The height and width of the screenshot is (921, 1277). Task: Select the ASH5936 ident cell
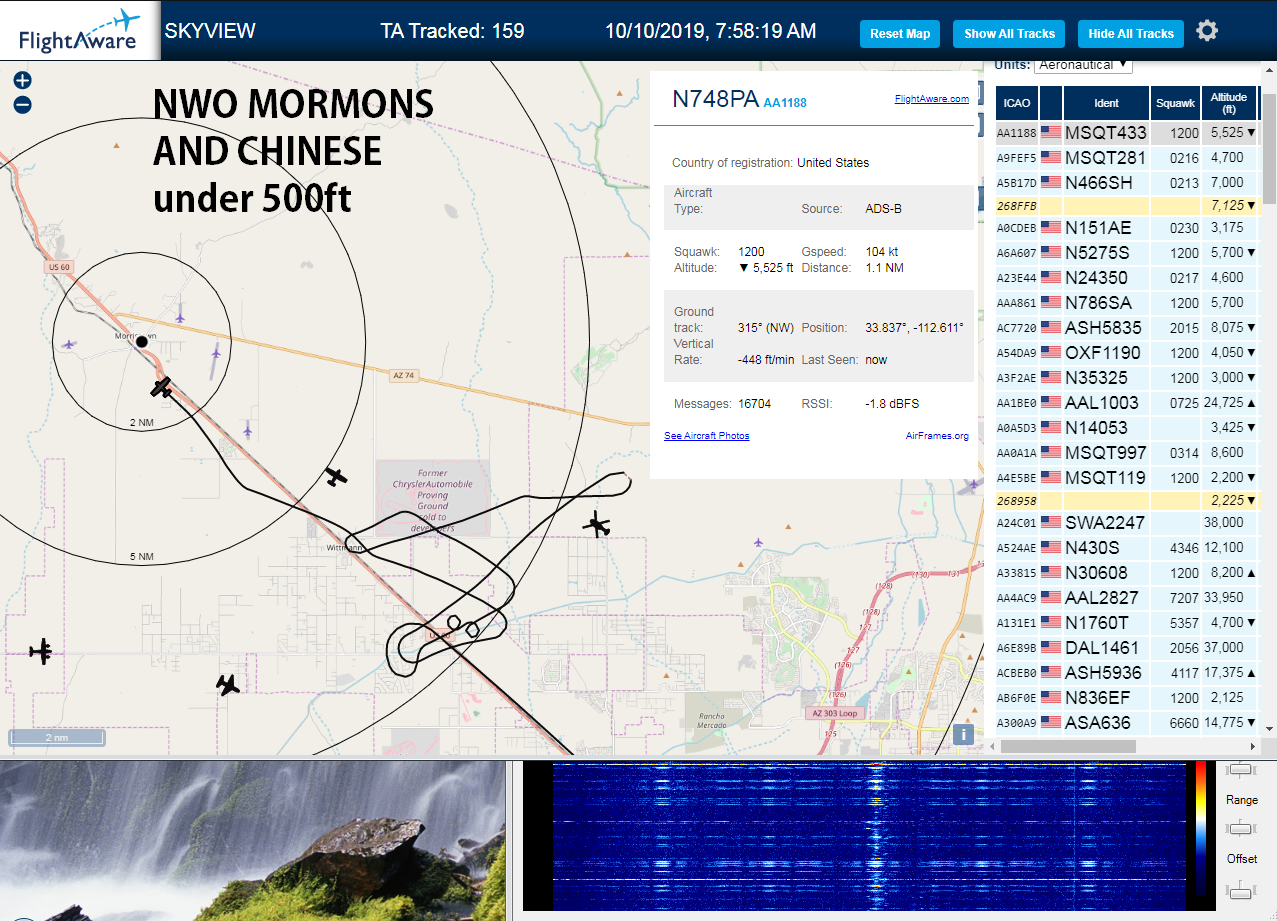coord(1105,672)
